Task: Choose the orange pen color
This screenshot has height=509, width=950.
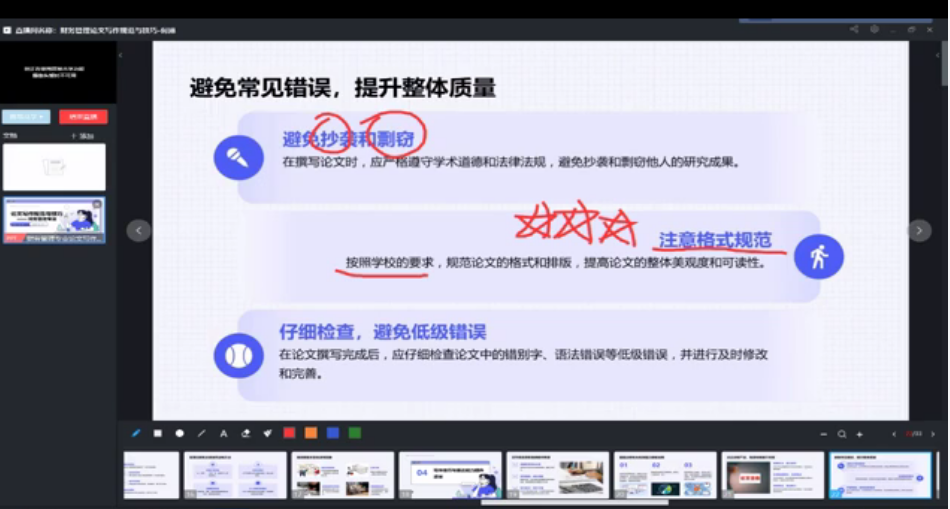Action: click(x=311, y=433)
